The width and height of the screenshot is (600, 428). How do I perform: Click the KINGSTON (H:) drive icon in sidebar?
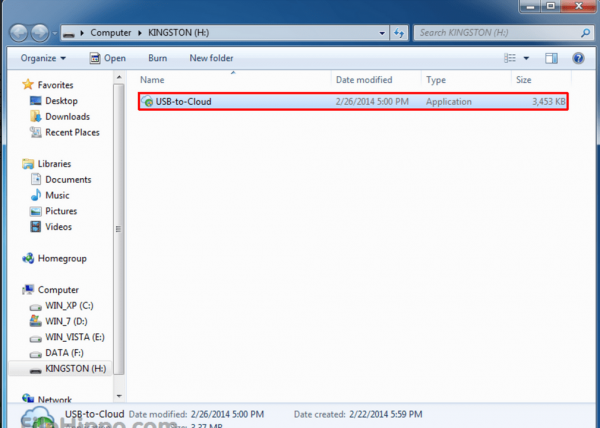[x=36, y=371]
